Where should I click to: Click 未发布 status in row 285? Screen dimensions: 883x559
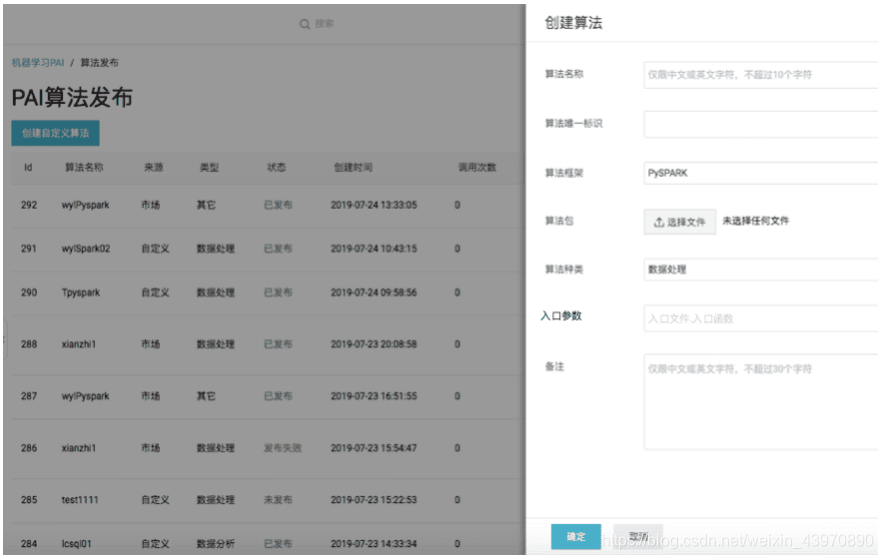pos(278,500)
